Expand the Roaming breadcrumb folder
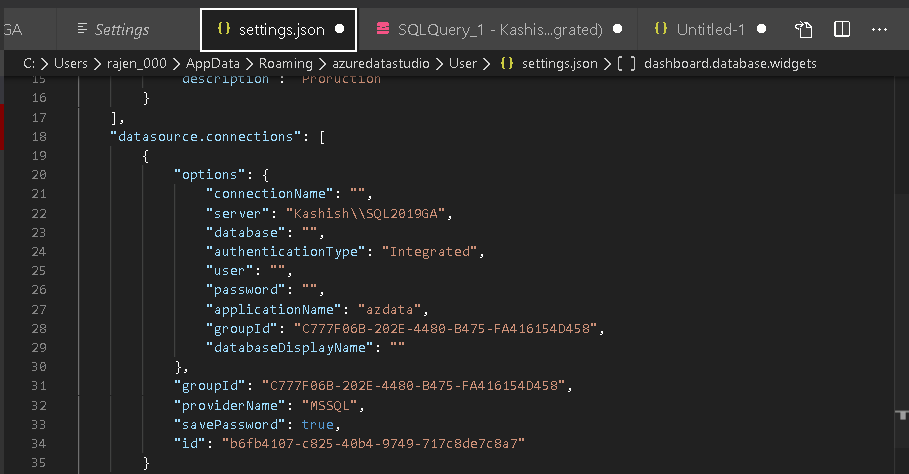The height and width of the screenshot is (474, 909). coord(290,64)
